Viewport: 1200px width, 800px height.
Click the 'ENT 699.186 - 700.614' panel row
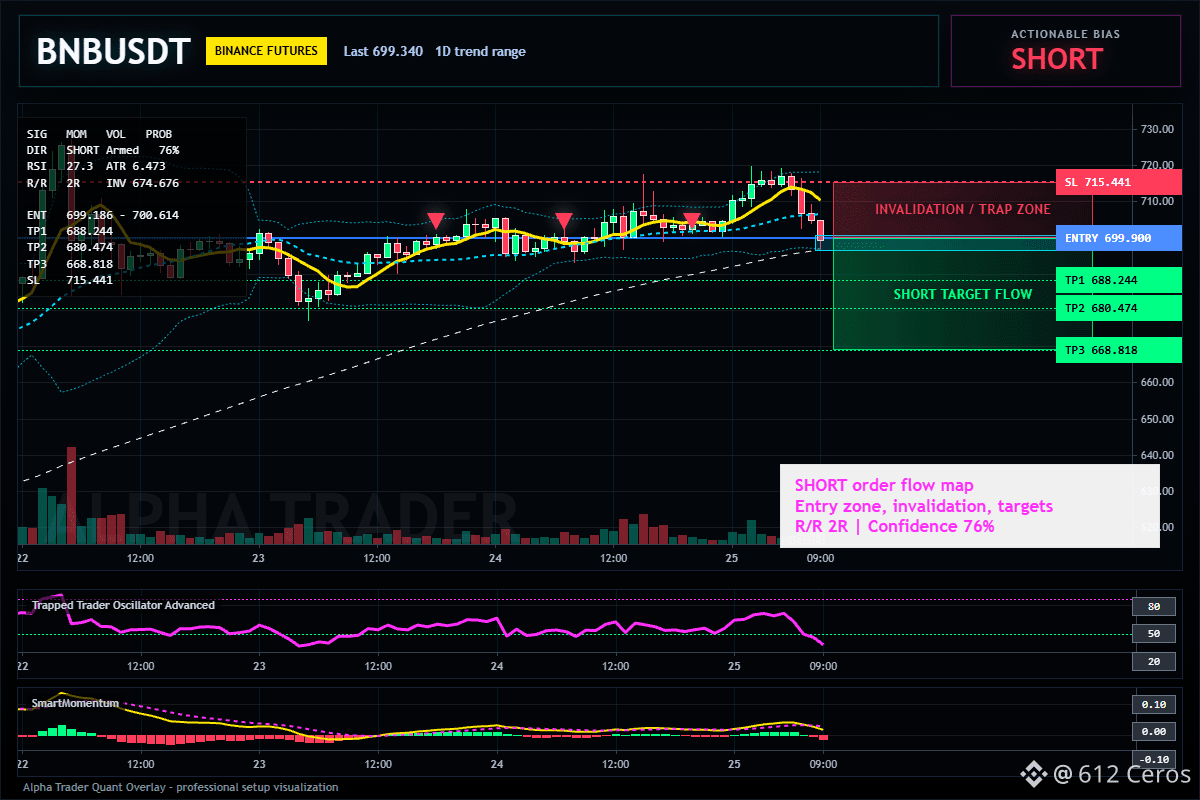[103, 215]
